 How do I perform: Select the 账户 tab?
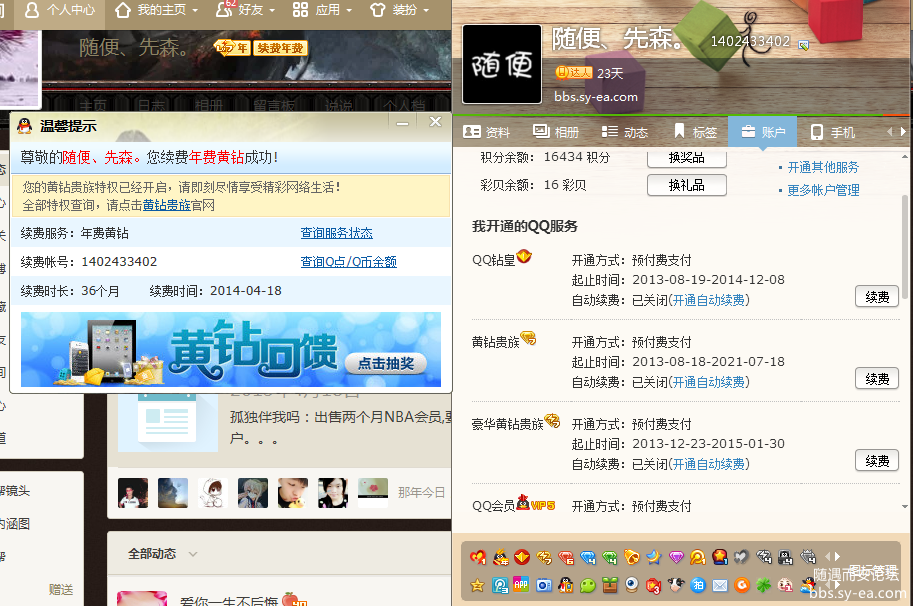coord(763,132)
